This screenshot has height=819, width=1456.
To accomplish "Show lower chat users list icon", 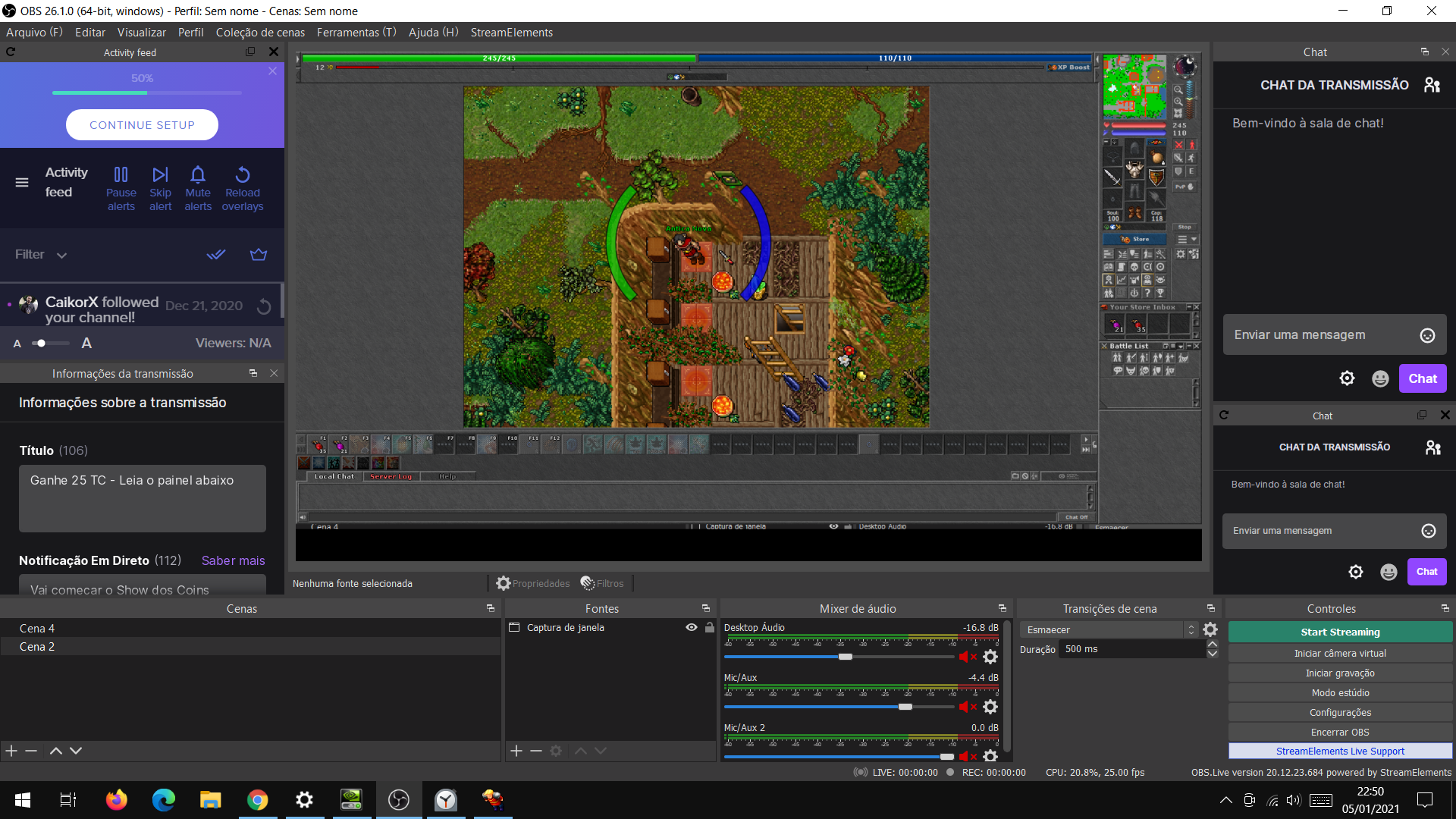I will coord(1432,447).
